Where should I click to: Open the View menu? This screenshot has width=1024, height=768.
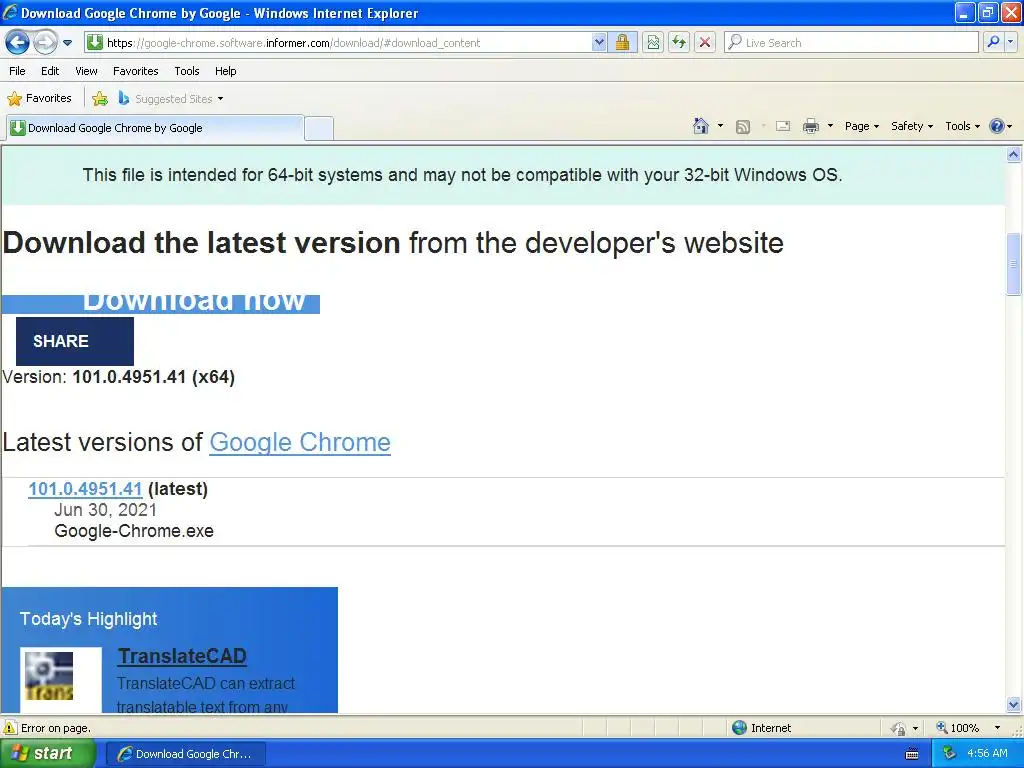(86, 71)
